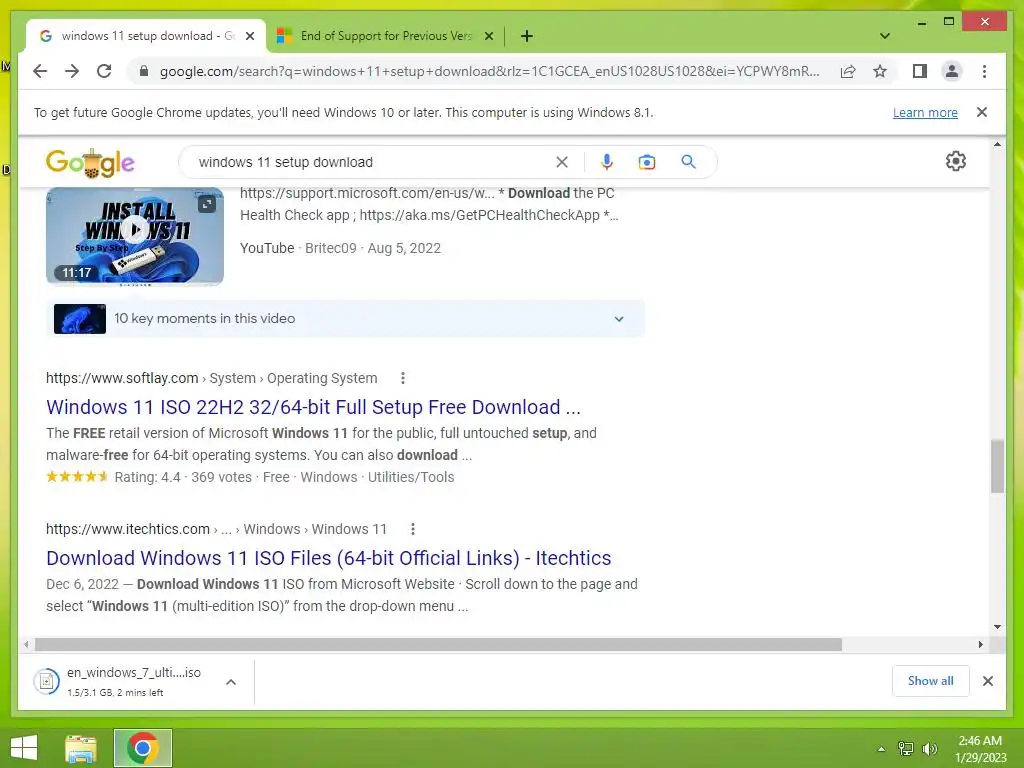1024x768 pixels.
Task: Click Rating: 4.4 · 369 votes text
Action: [x=183, y=477]
